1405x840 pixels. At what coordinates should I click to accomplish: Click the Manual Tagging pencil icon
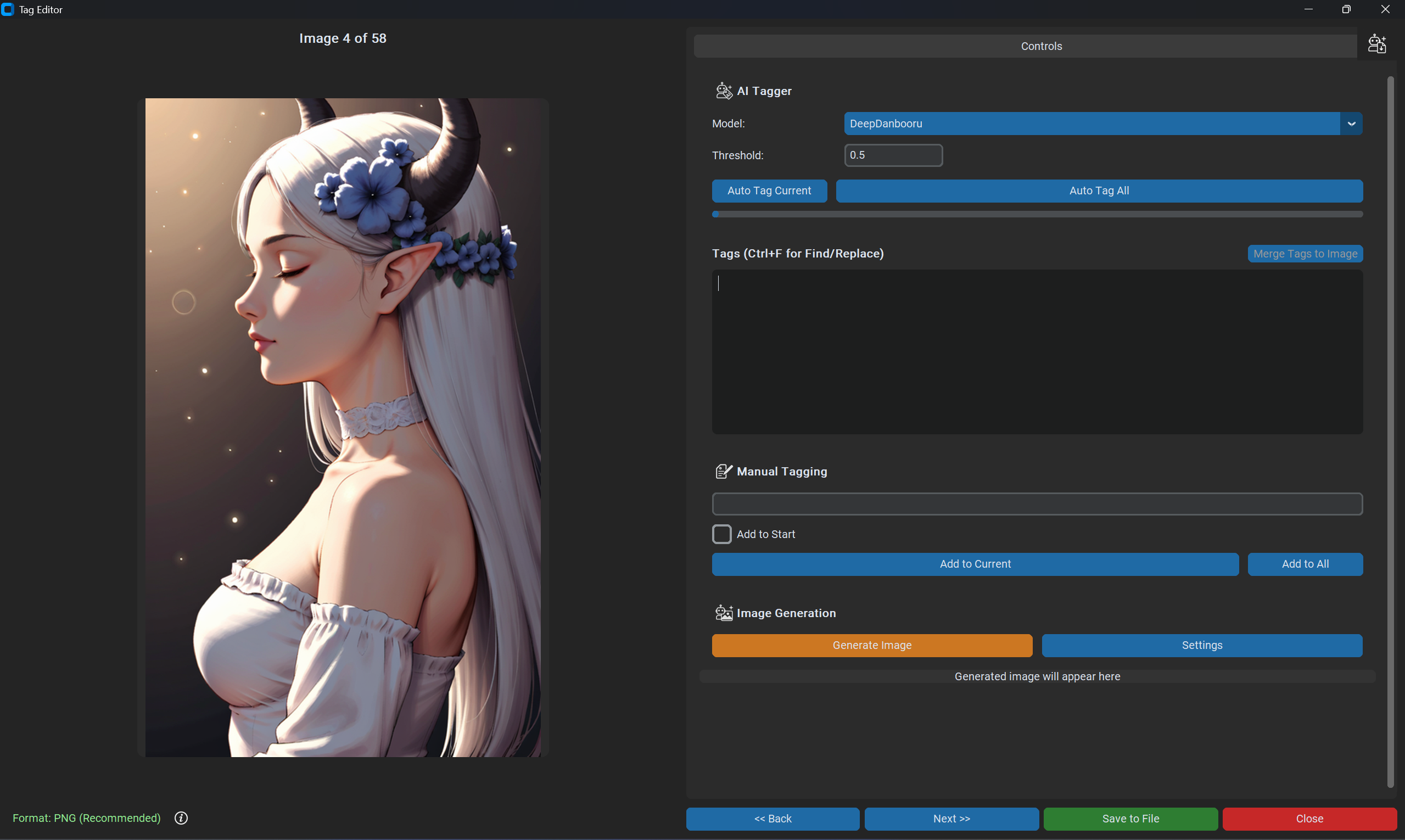724,471
